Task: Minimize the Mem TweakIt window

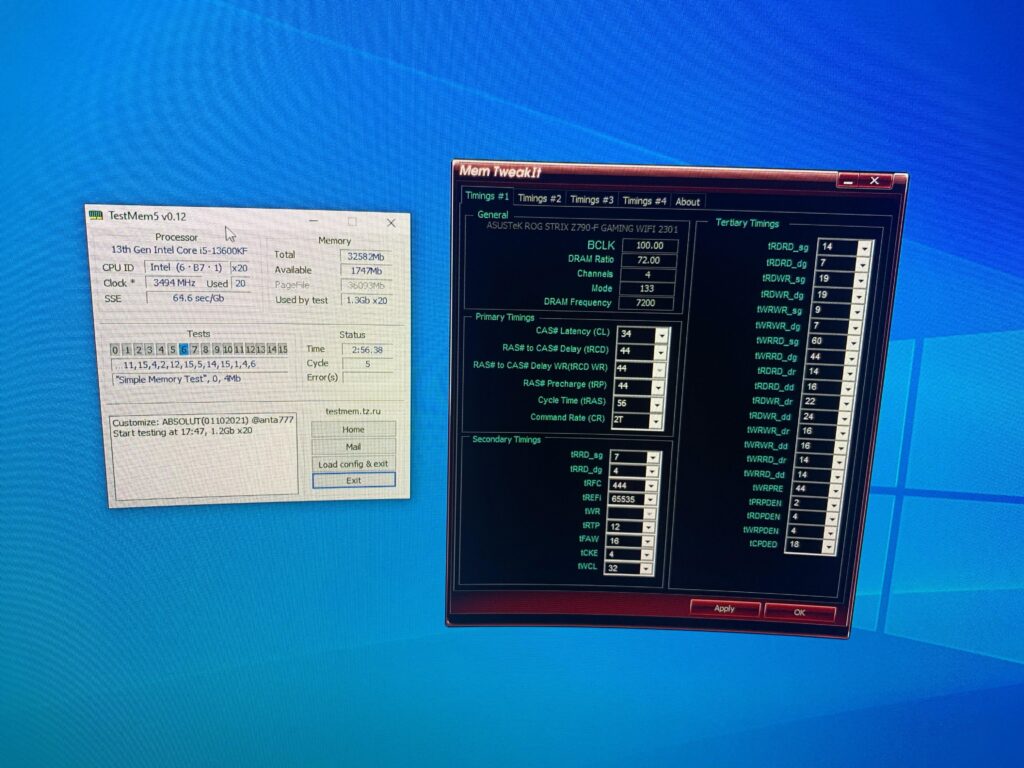Action: click(x=849, y=181)
